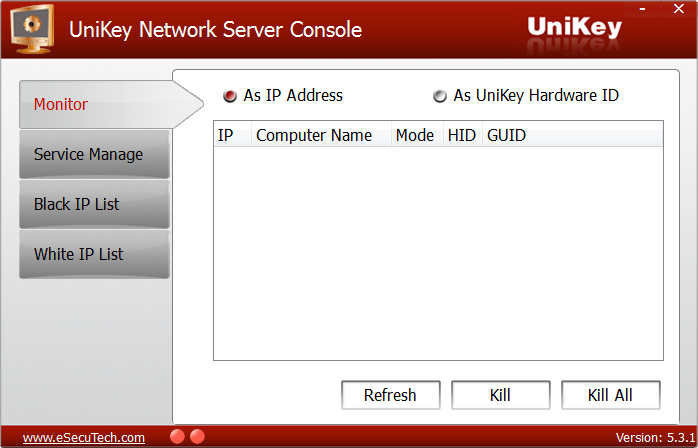
Task: Click the Refresh button
Action: tap(390, 395)
